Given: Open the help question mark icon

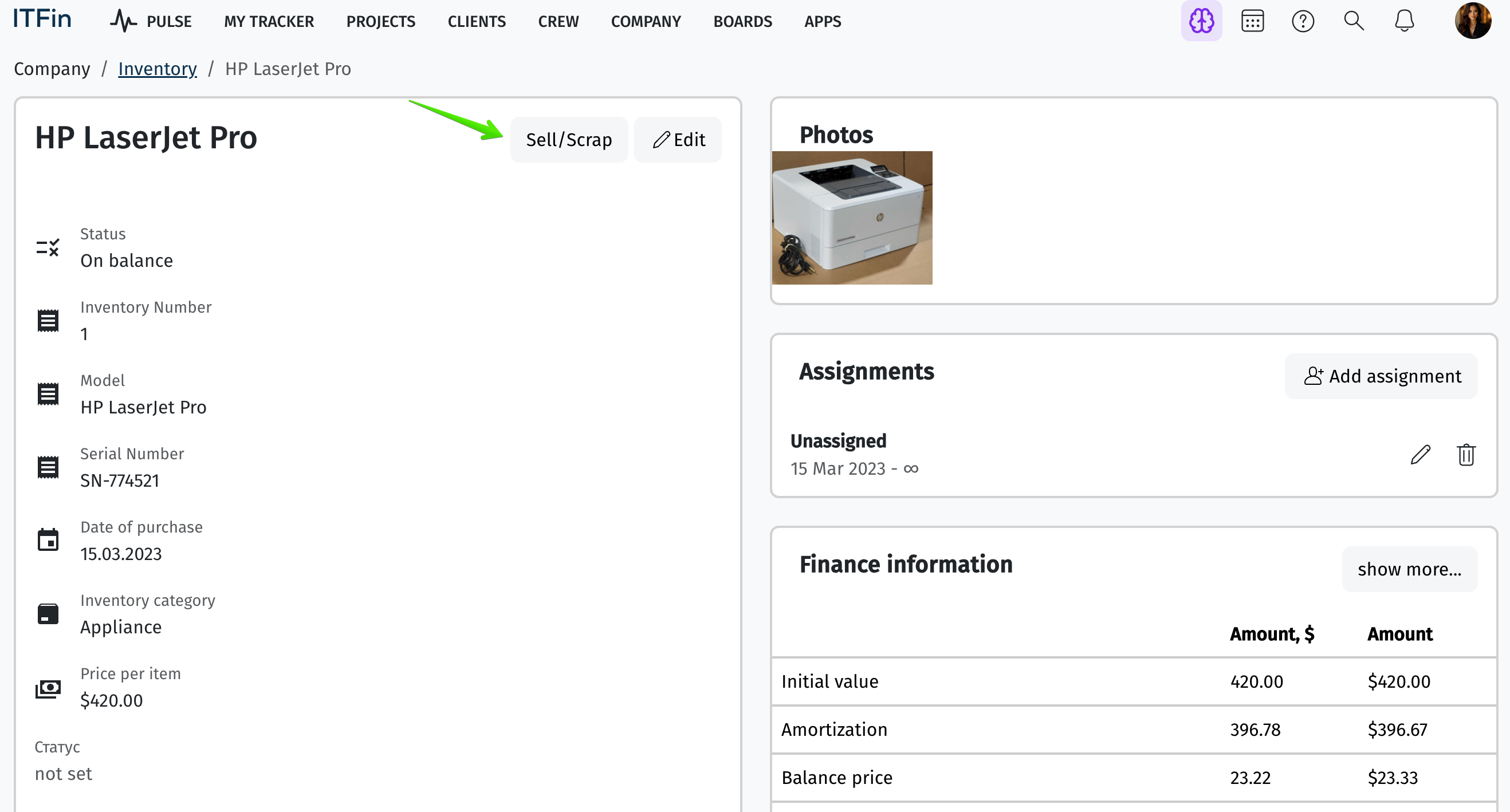Looking at the screenshot, I should coord(1303,22).
